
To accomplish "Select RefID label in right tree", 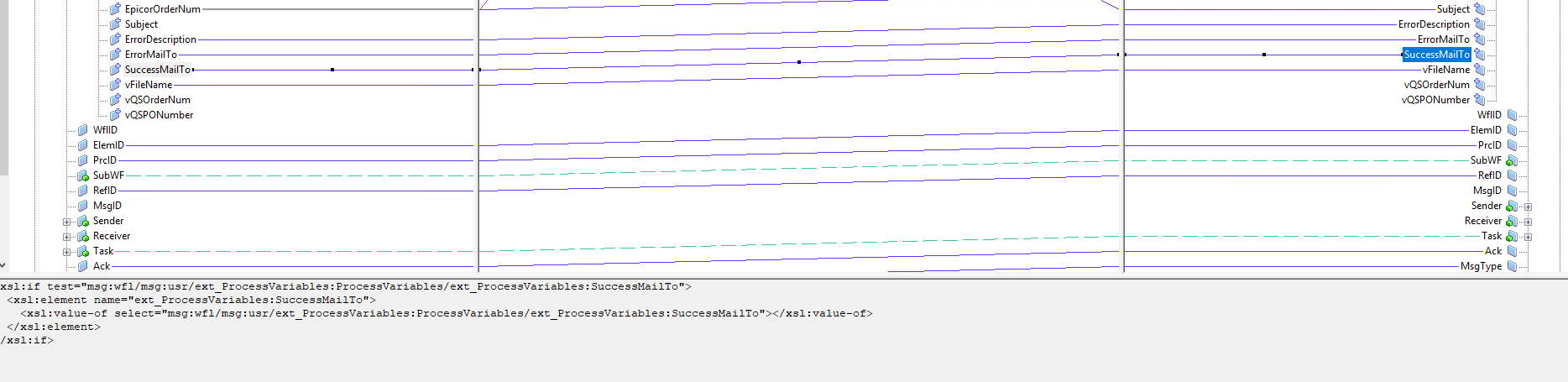I will pos(1490,175).
